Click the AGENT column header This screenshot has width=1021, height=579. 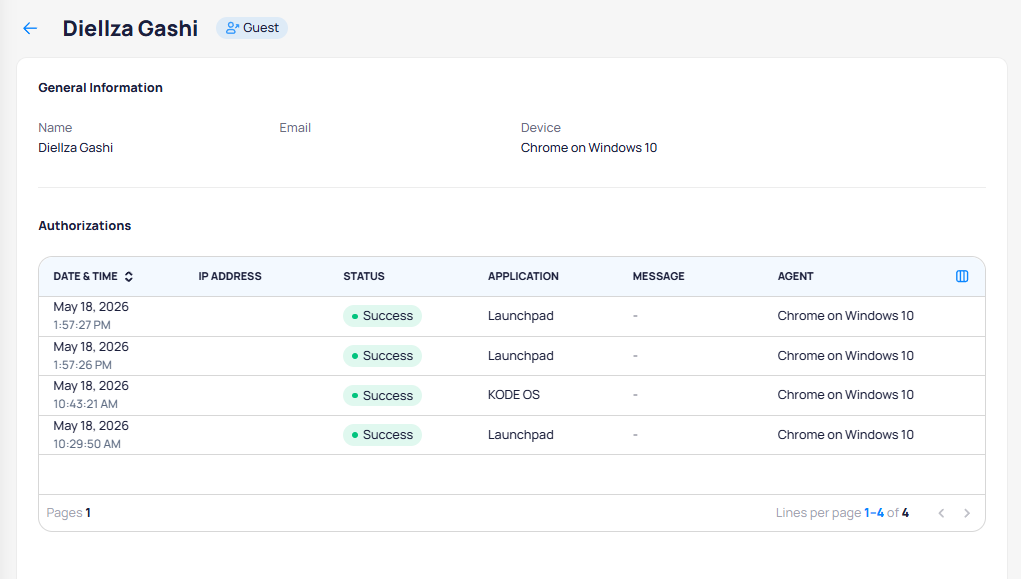coord(795,276)
